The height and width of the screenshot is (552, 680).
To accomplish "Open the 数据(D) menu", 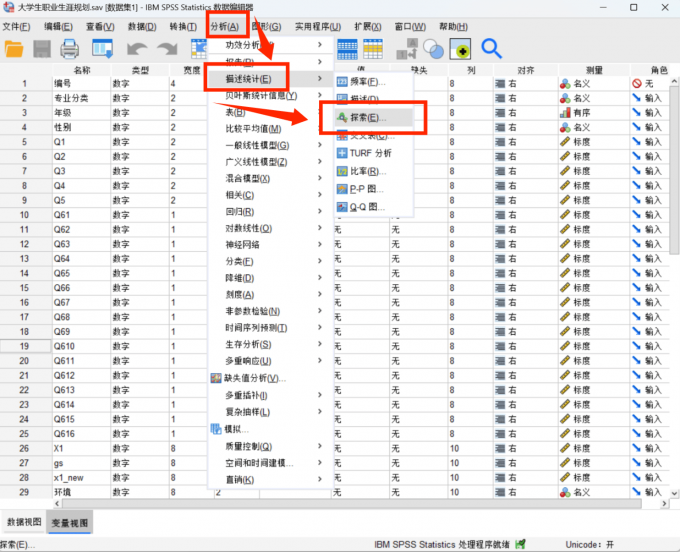I will point(142,27).
